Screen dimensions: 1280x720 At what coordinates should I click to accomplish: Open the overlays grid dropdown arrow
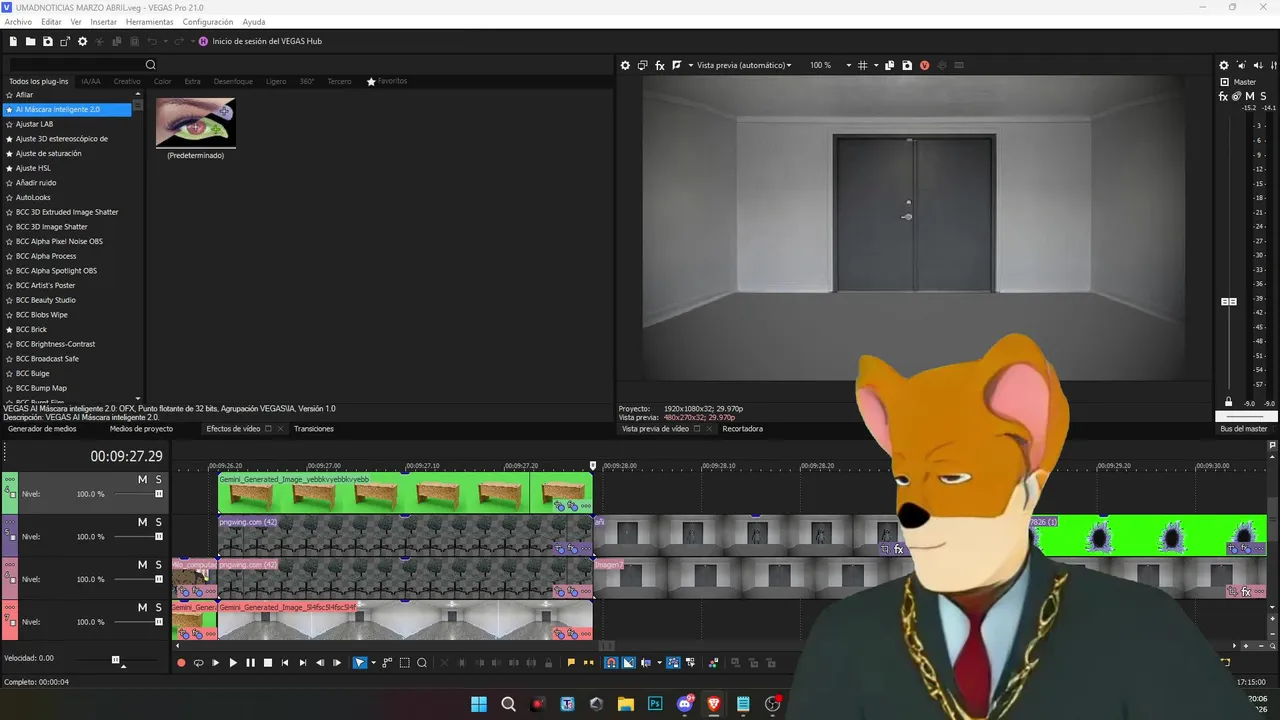(x=876, y=65)
